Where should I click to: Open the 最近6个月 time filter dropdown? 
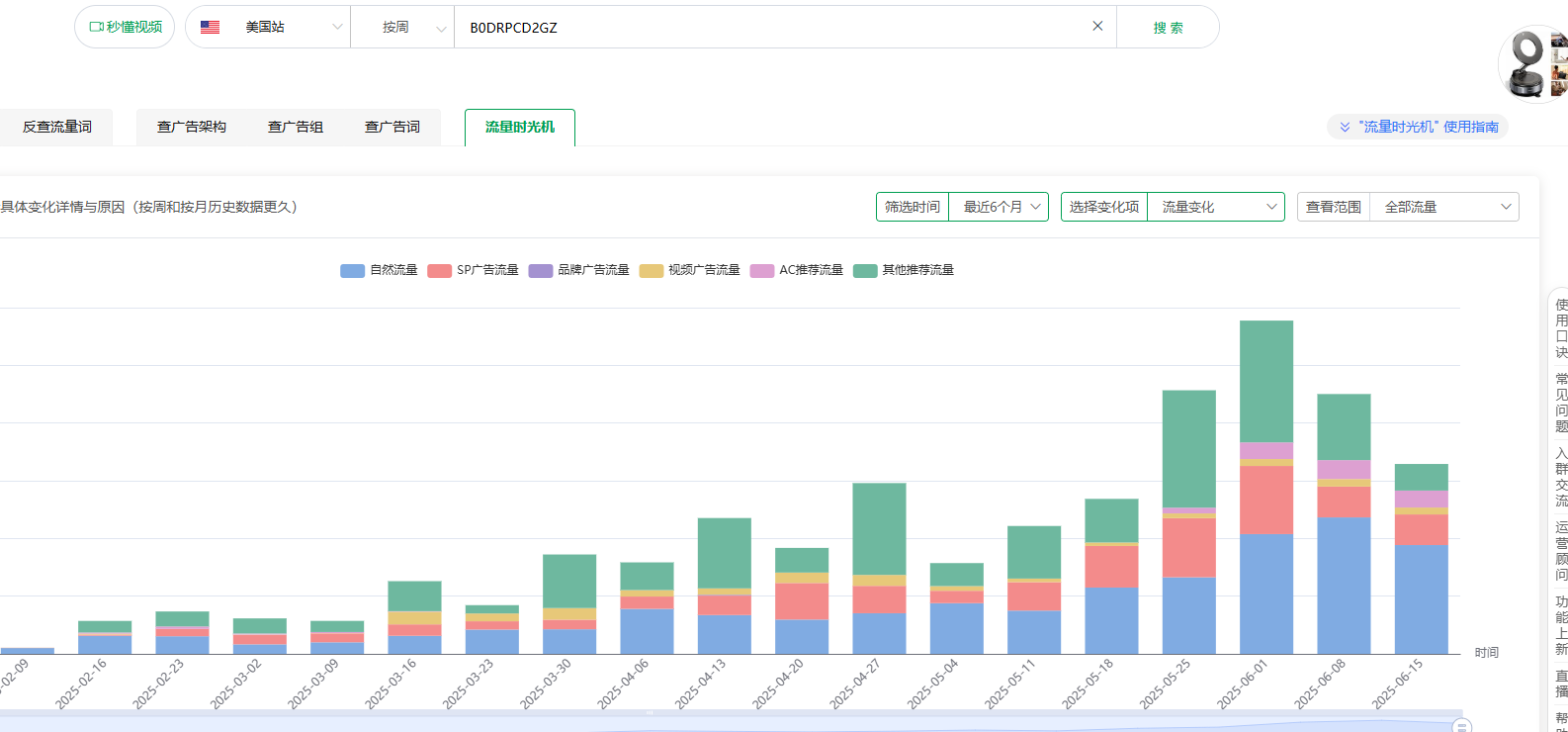(x=998, y=207)
